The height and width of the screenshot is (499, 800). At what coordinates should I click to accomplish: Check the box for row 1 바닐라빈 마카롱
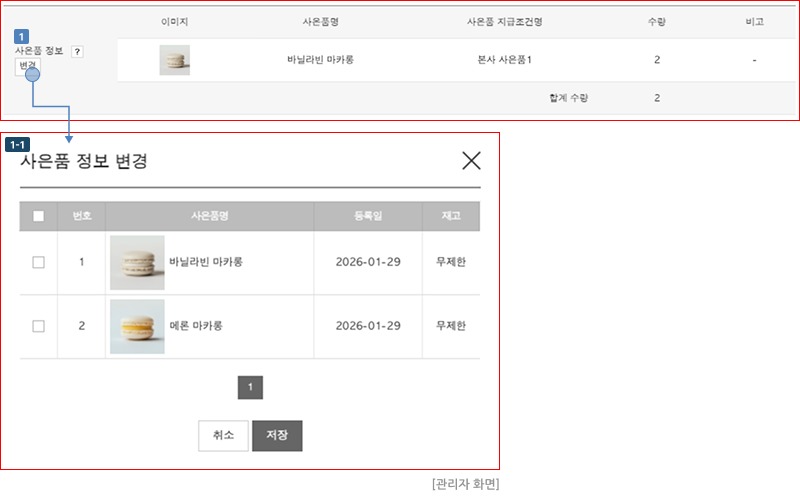[x=38, y=262]
